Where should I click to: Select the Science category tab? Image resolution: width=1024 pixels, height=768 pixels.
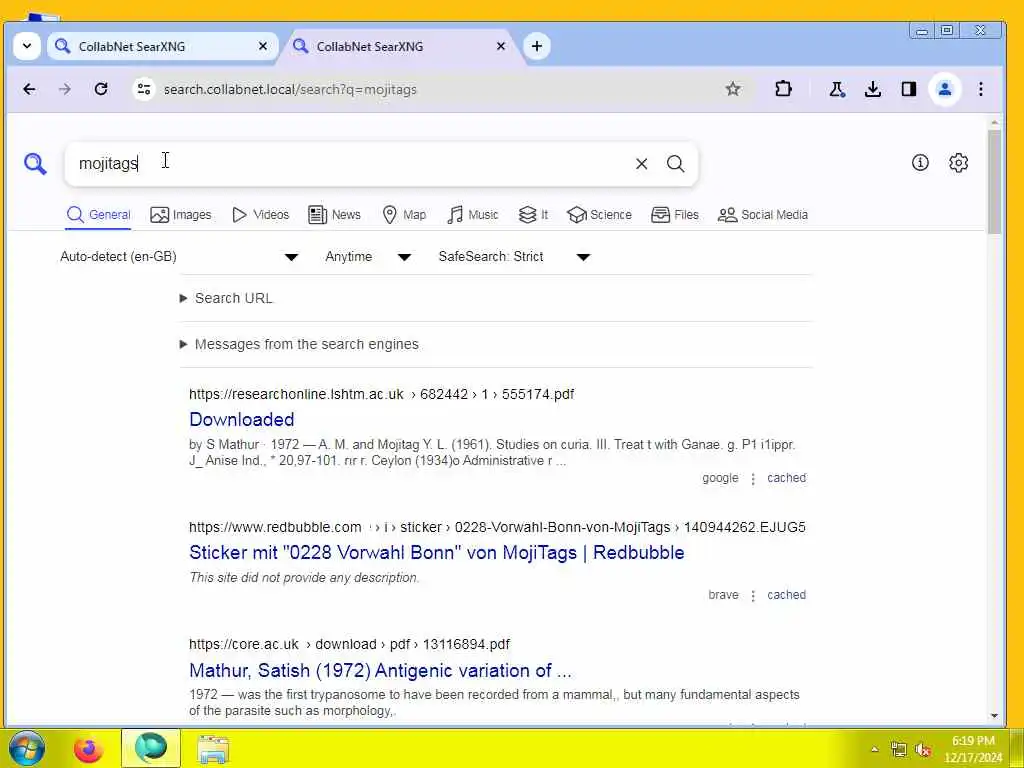click(x=600, y=215)
